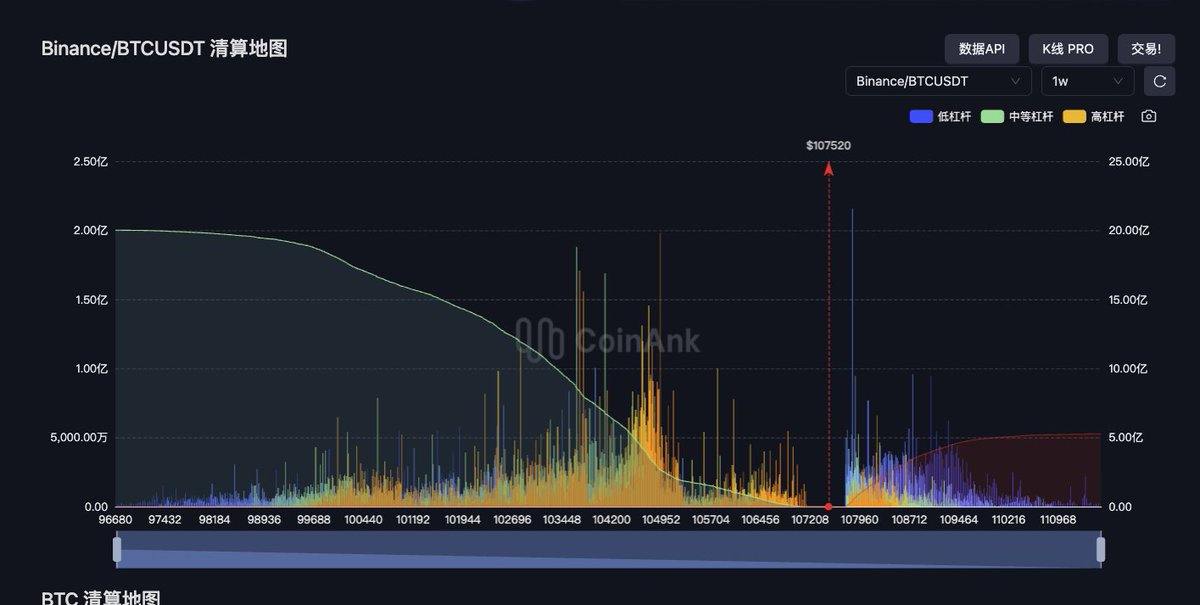
Task: Toggle the 低杠杆 legend series
Action: [940, 116]
